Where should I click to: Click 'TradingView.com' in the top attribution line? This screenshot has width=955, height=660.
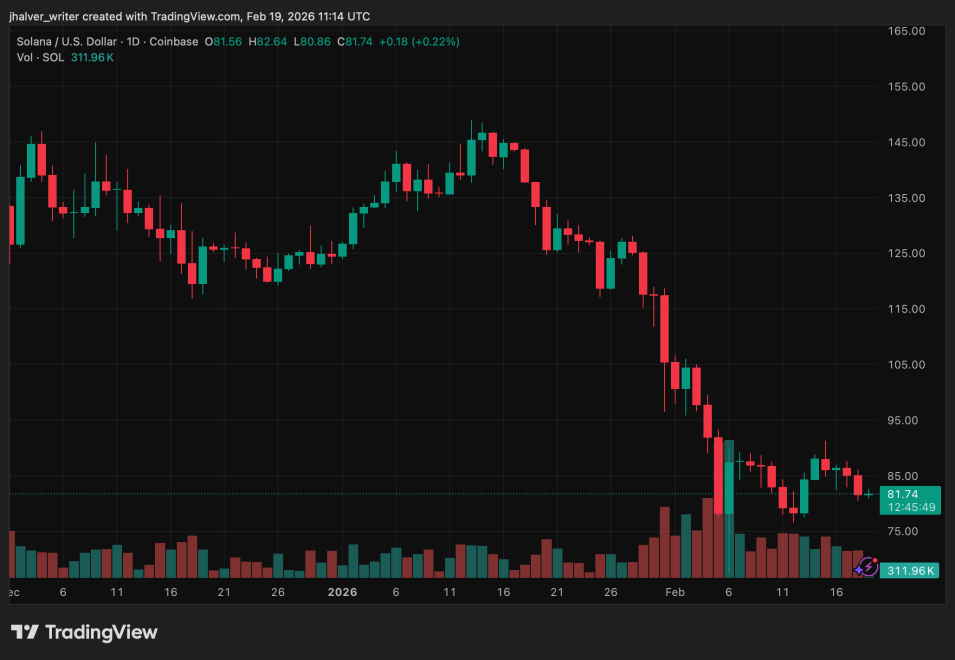(x=197, y=16)
